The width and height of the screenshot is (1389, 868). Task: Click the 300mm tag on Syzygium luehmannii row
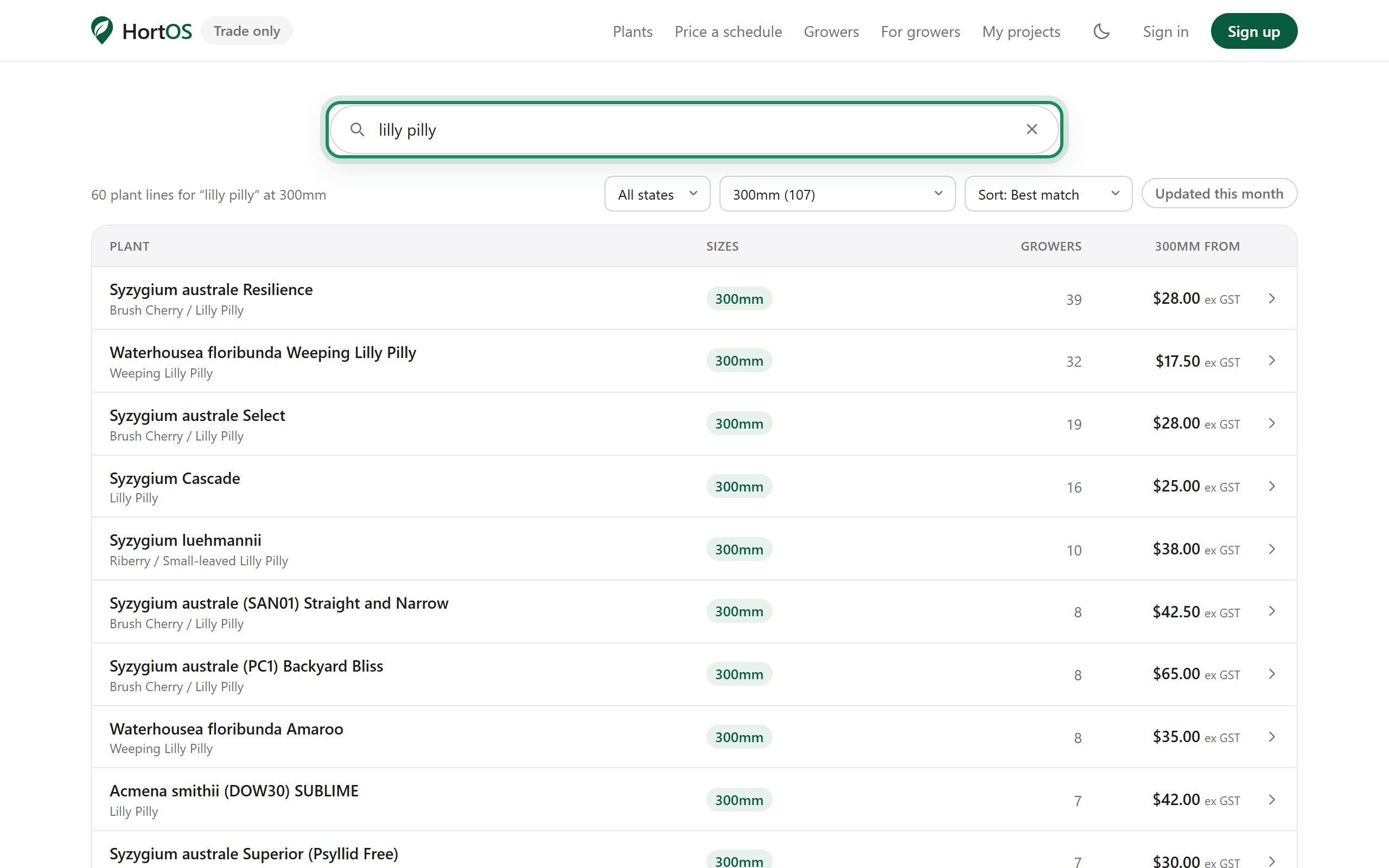(x=738, y=550)
